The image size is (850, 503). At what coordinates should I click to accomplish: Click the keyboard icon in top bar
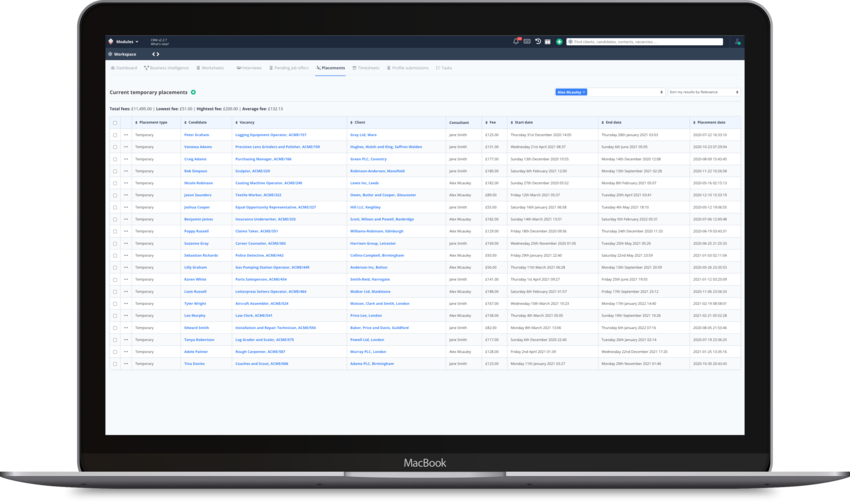click(527, 41)
